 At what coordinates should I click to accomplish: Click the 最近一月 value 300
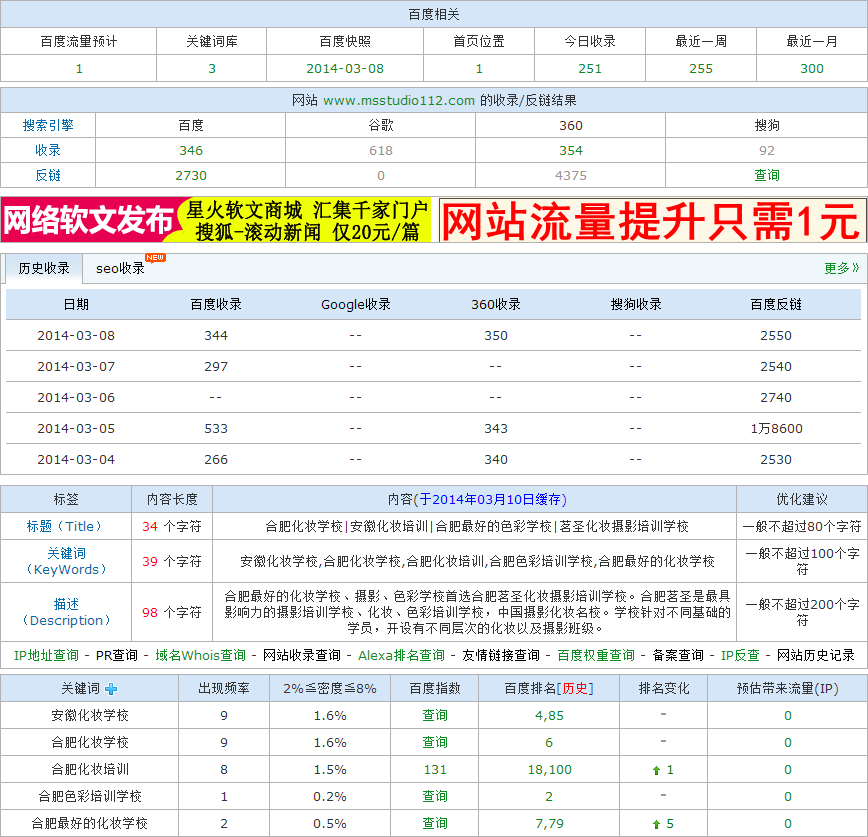point(812,69)
